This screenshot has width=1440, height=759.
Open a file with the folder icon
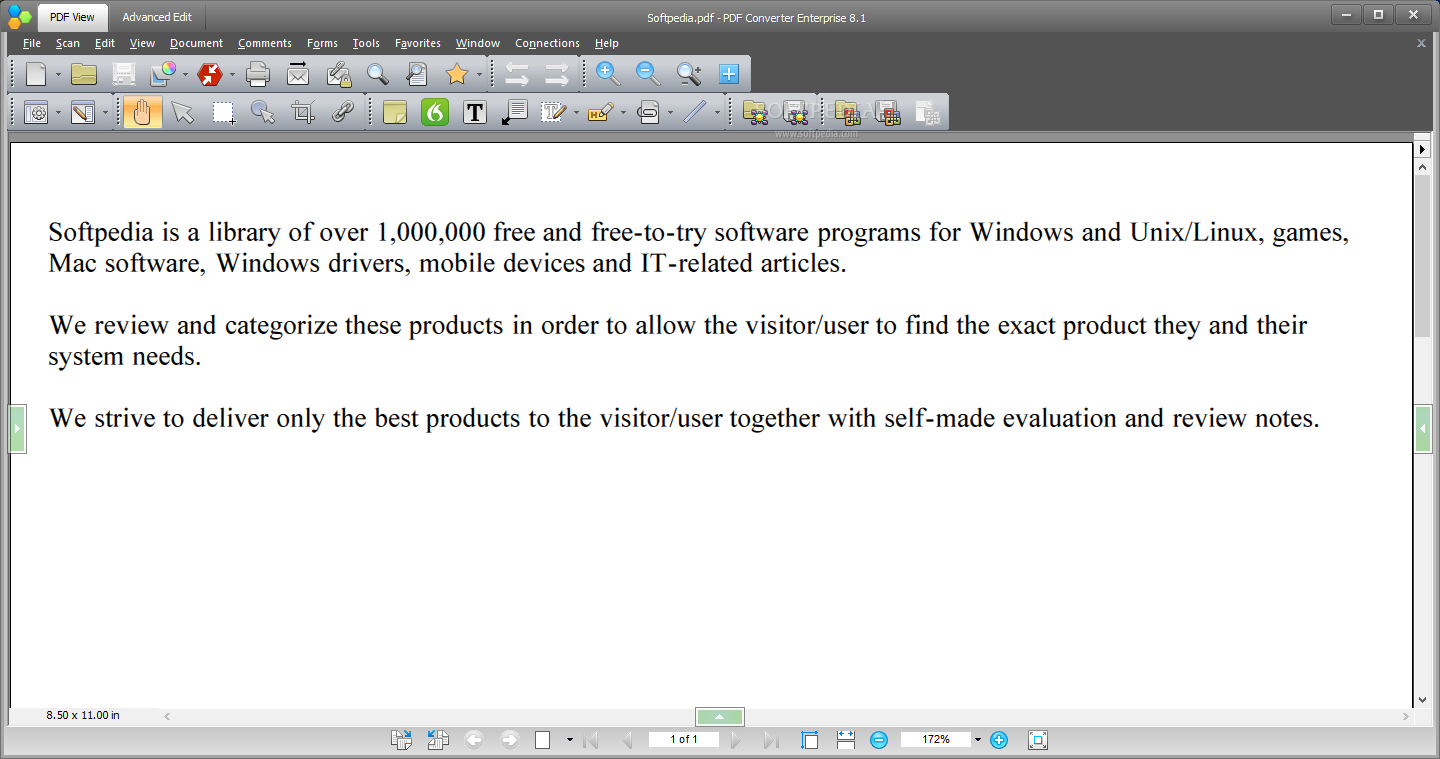(84, 73)
